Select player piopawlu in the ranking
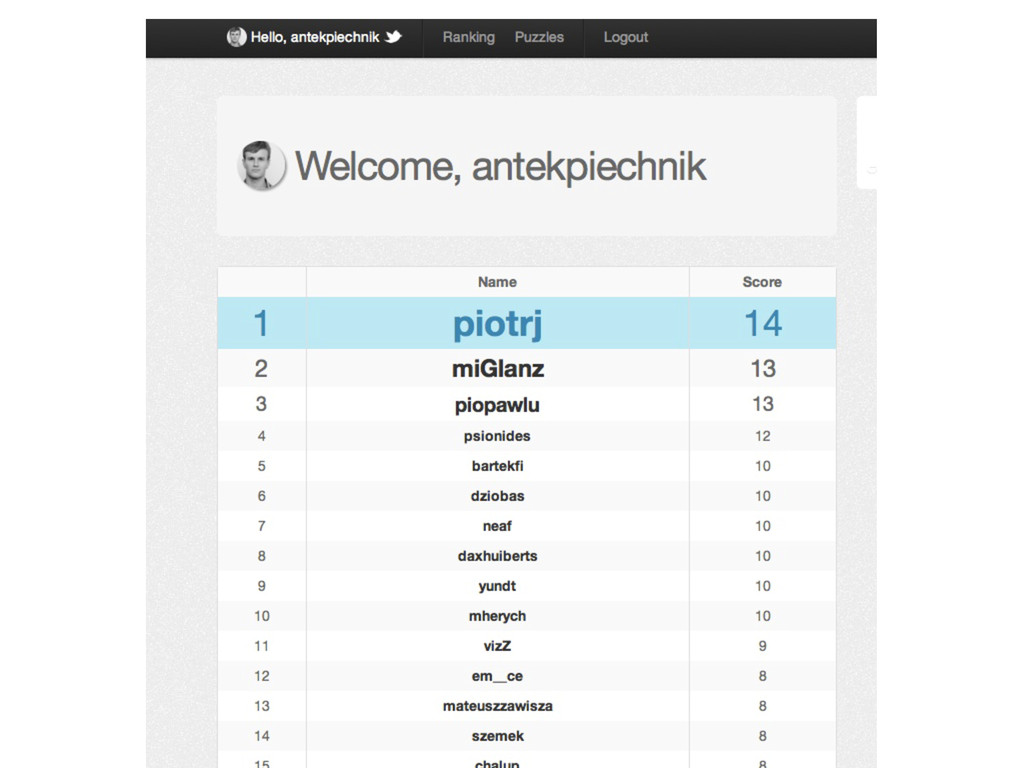 coord(497,405)
